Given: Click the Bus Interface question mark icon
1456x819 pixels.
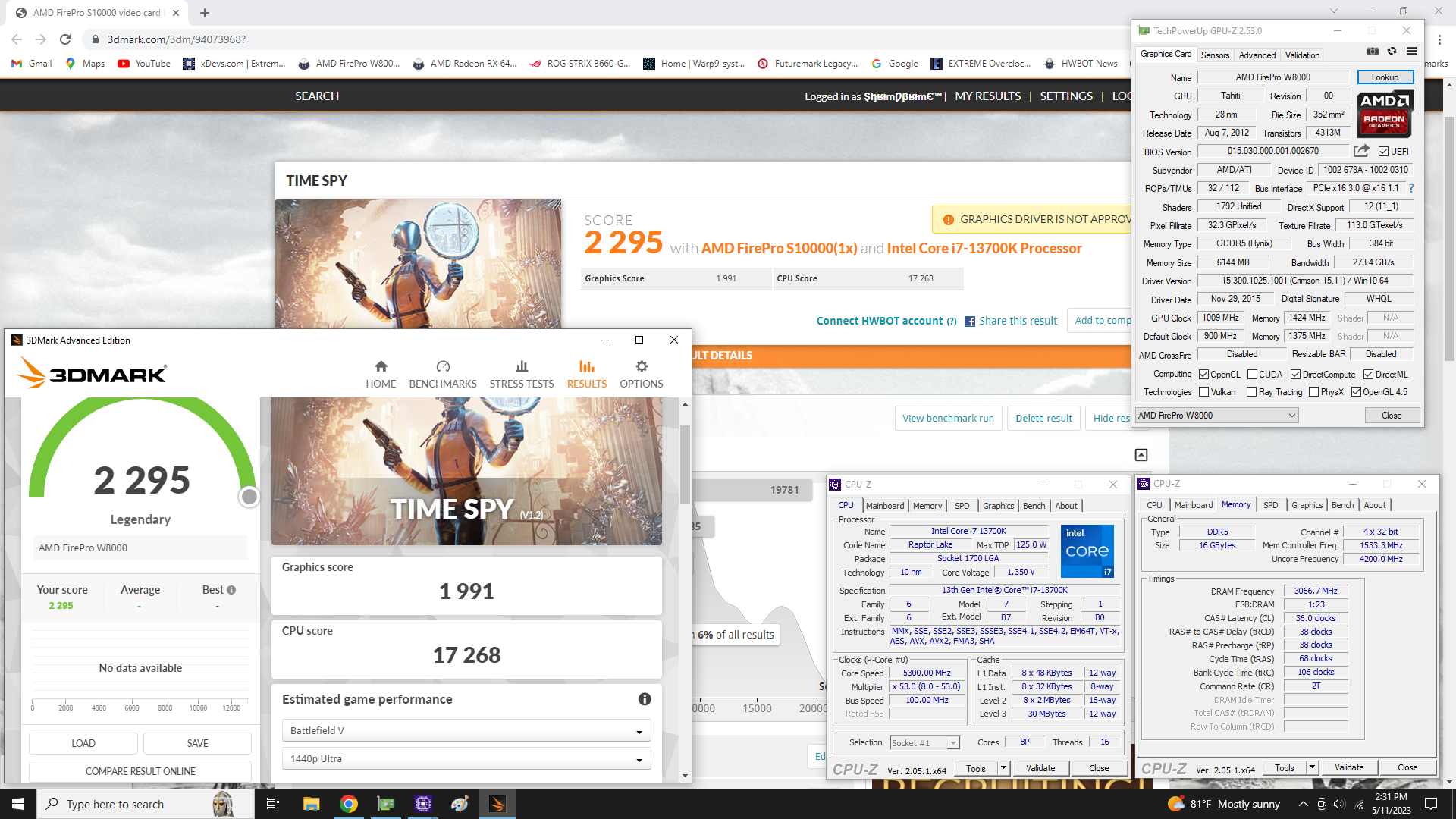Looking at the screenshot, I should [x=1411, y=188].
